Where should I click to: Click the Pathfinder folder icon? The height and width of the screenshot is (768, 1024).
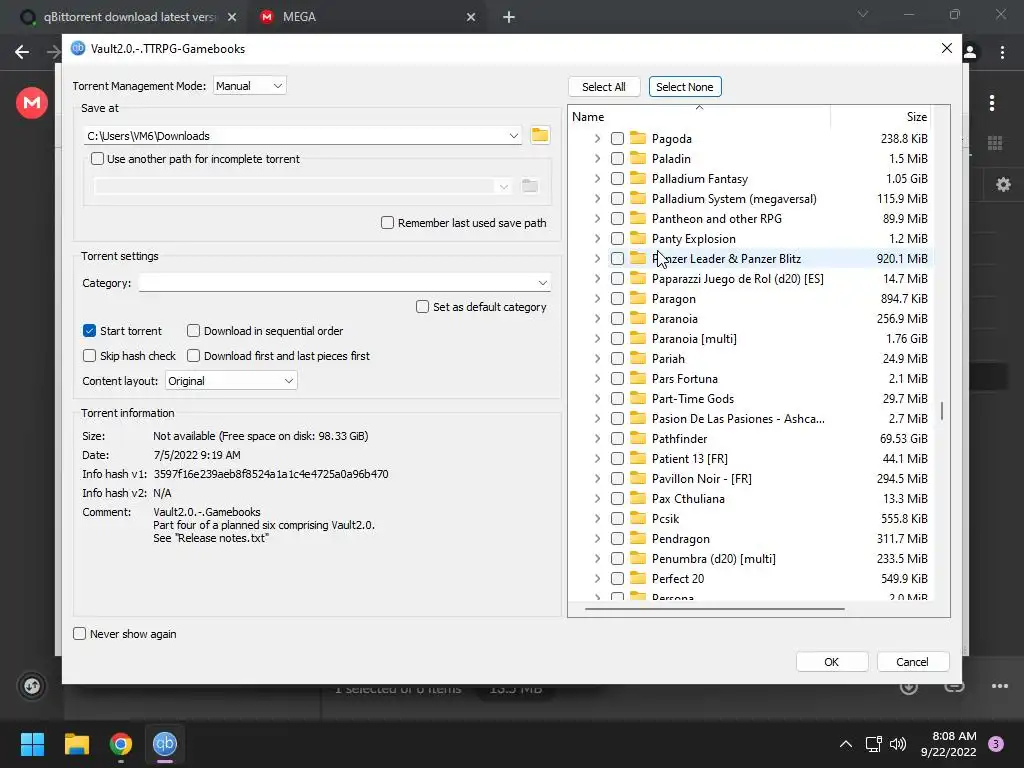pyautogui.click(x=638, y=438)
